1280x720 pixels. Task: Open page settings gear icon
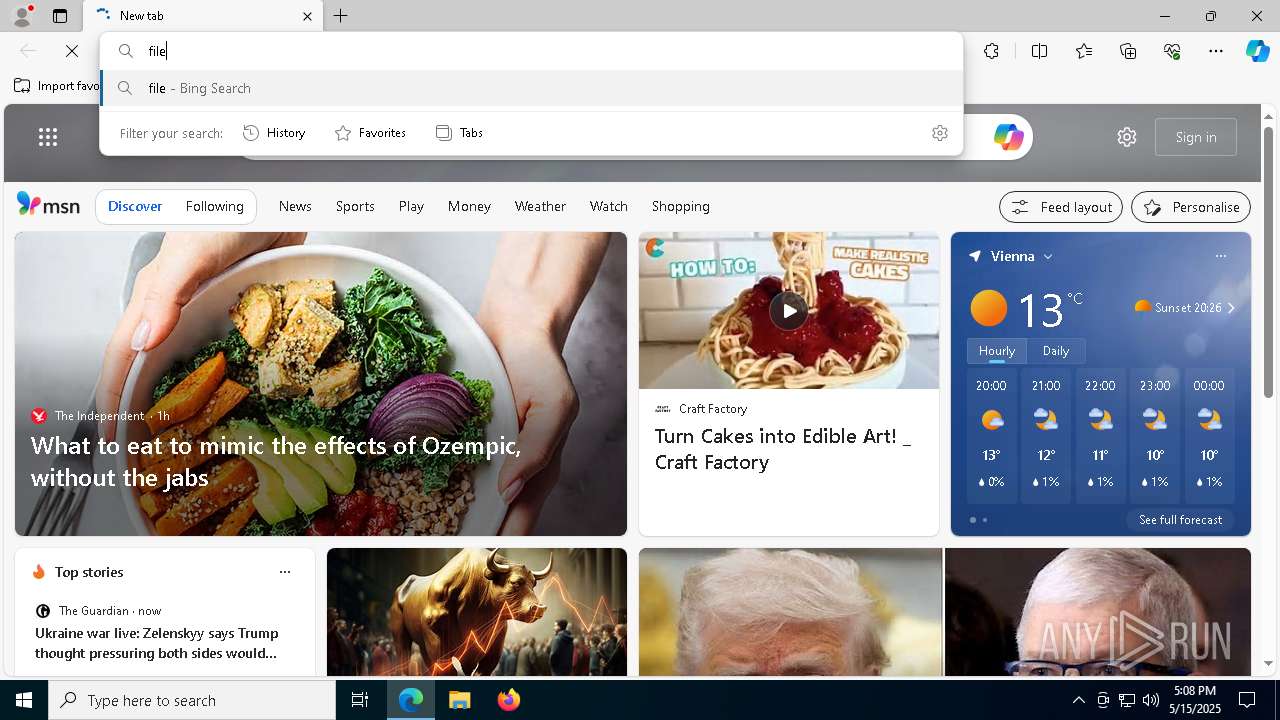(1127, 137)
